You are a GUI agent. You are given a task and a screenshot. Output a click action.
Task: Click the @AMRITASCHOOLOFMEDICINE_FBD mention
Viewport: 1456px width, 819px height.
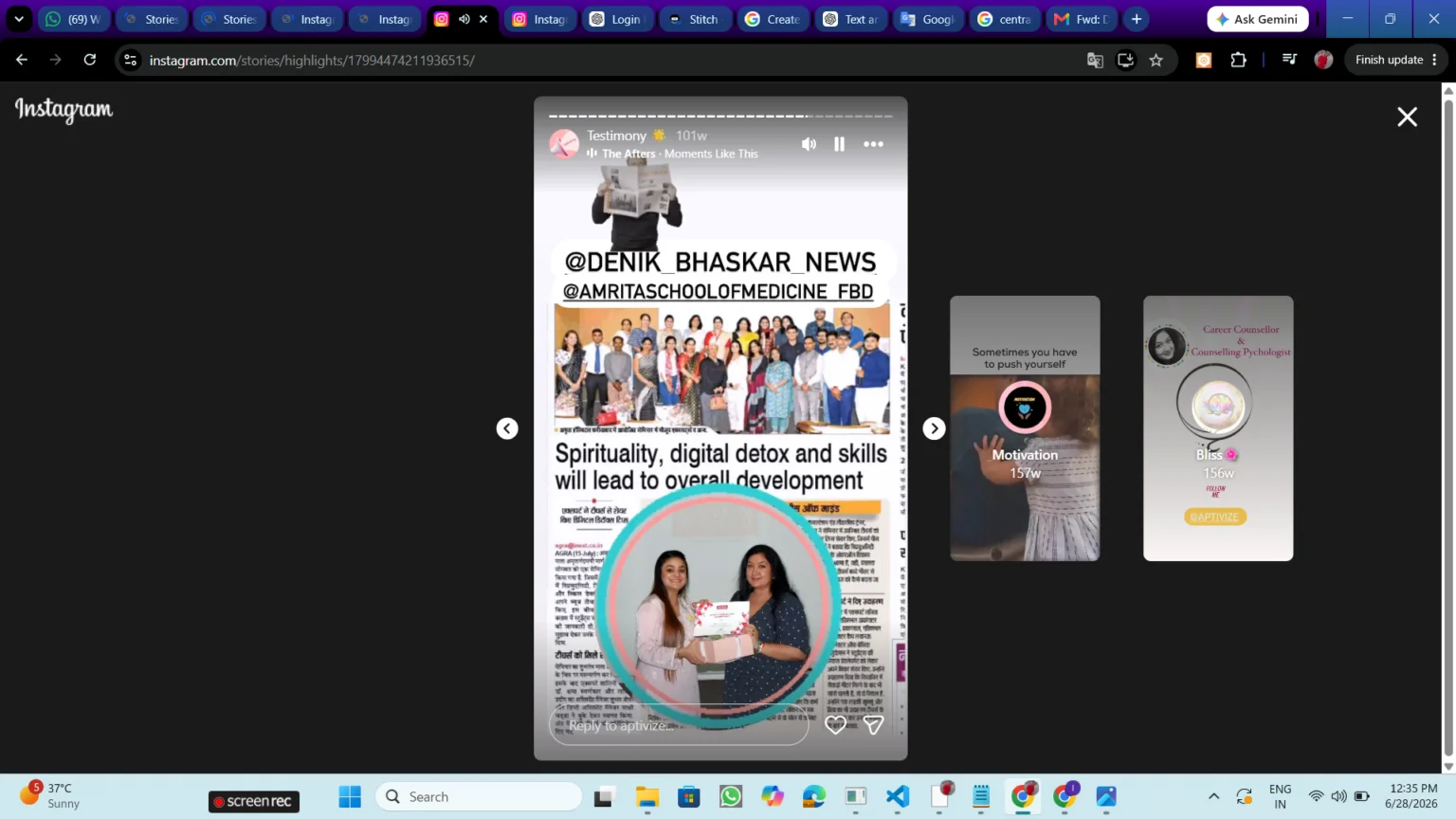(x=719, y=291)
